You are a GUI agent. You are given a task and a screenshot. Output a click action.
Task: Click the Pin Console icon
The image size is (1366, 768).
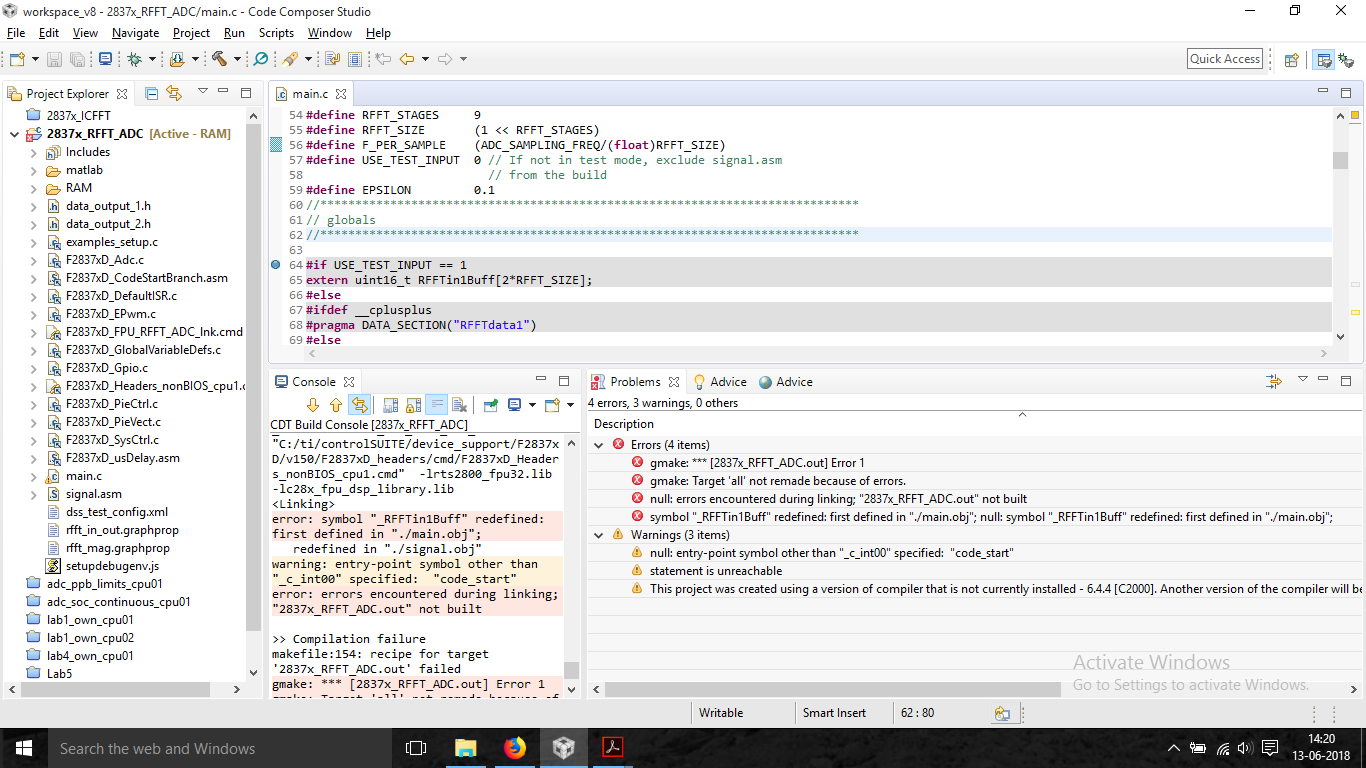click(491, 405)
